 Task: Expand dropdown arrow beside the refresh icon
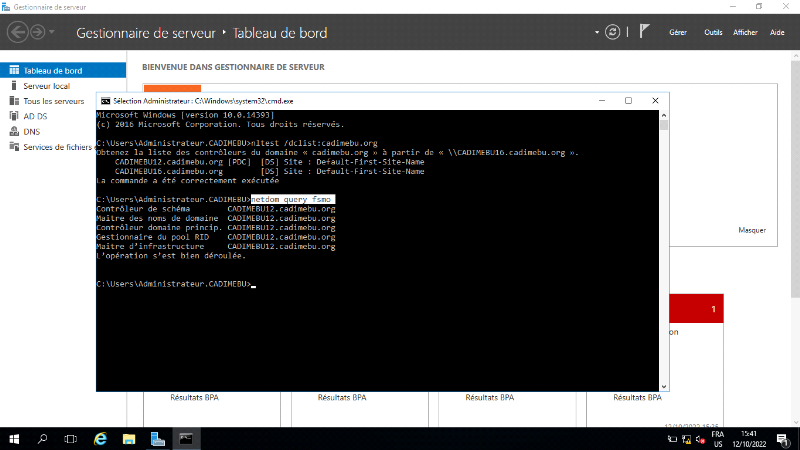click(596, 32)
